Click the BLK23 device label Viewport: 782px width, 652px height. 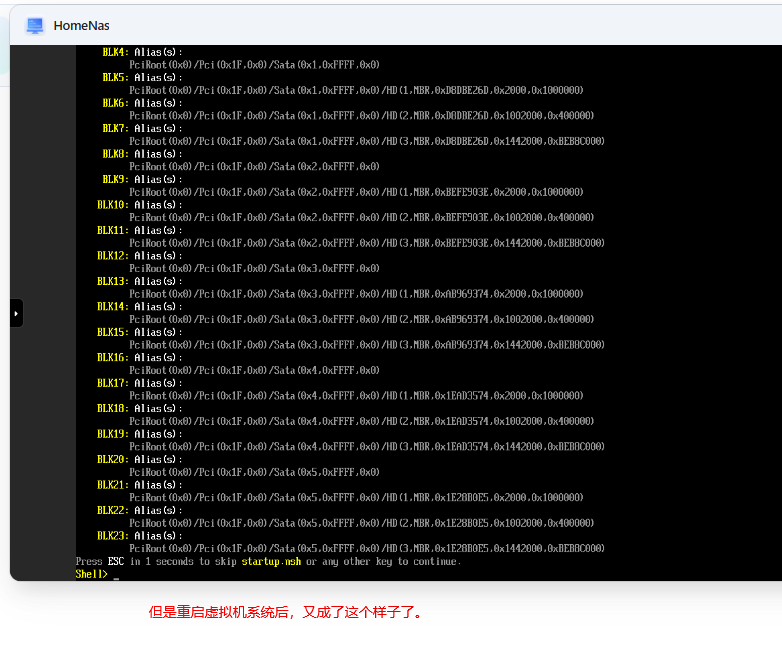[112, 535]
